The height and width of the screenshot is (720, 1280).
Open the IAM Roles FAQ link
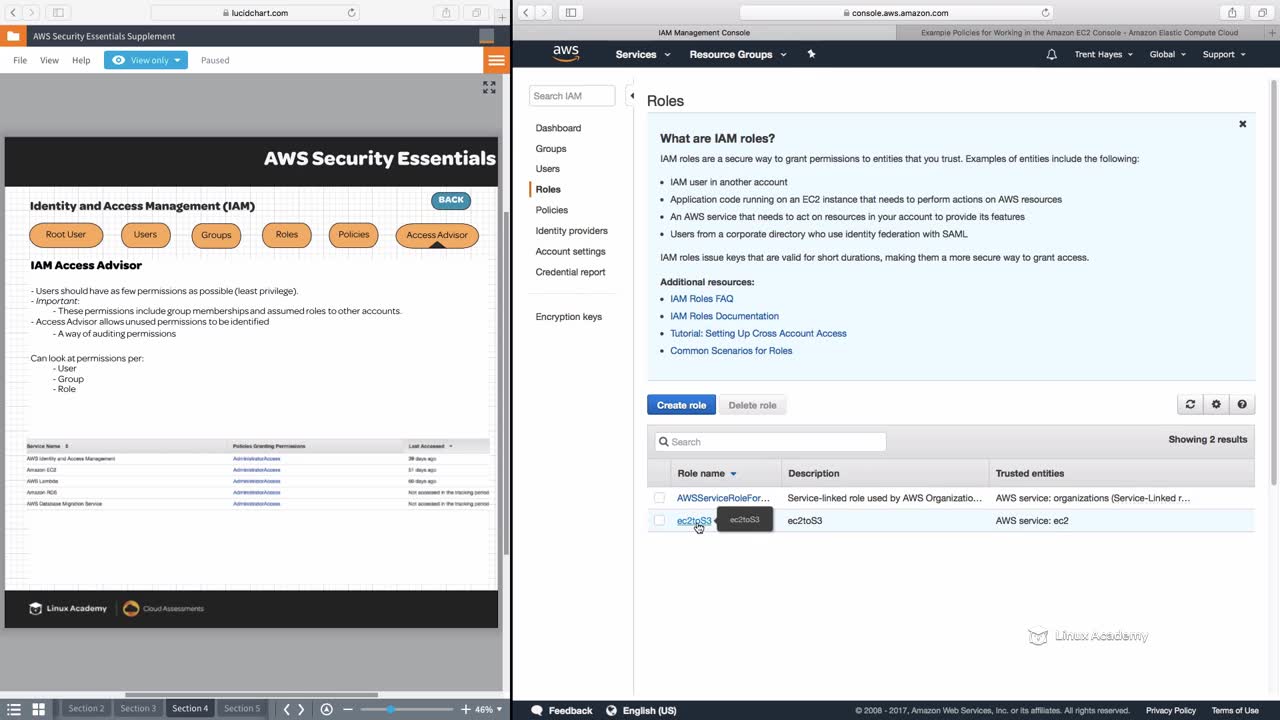click(x=702, y=299)
